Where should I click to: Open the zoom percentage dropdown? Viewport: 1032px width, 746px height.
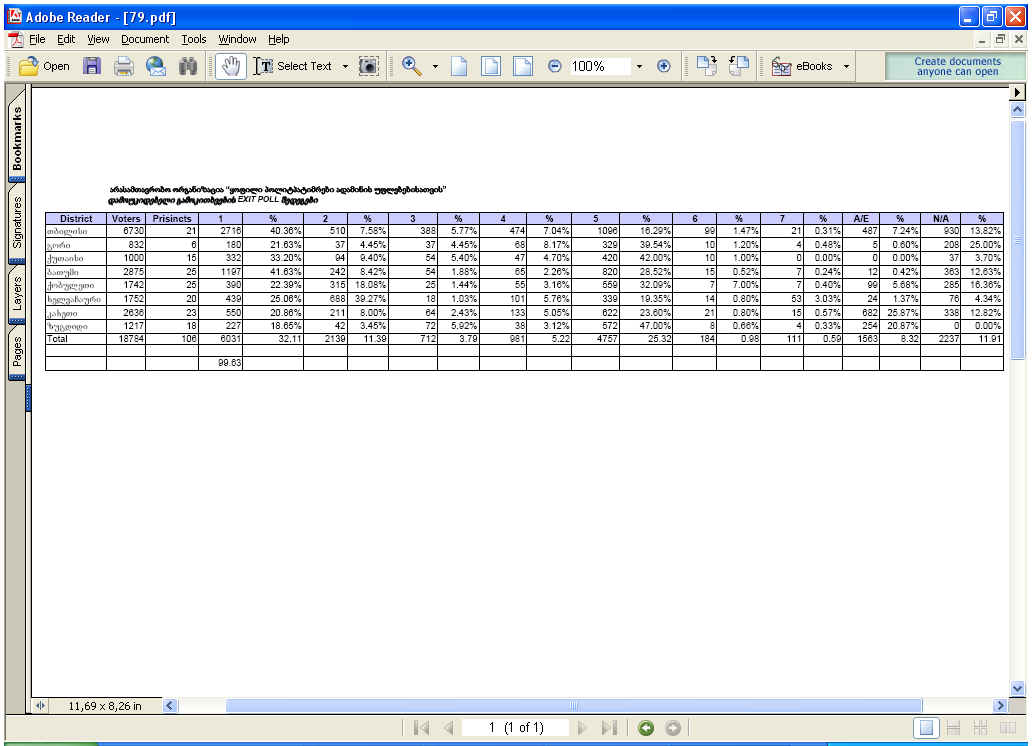click(x=639, y=66)
